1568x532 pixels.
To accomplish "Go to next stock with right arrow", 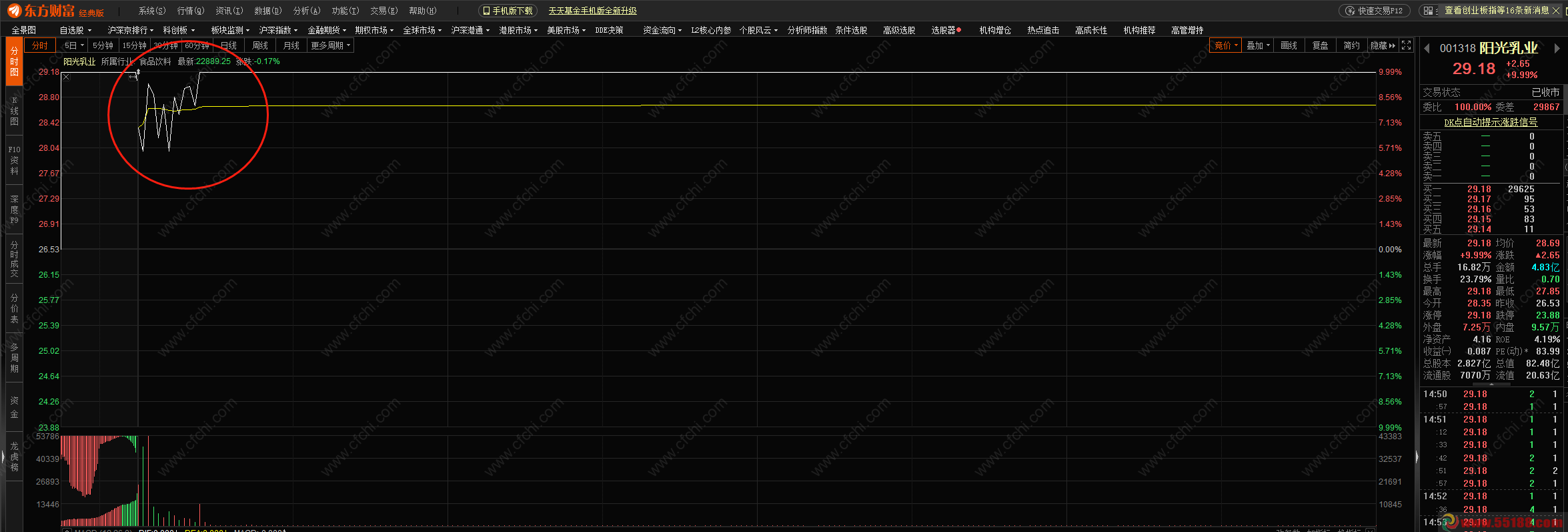I will (x=1557, y=48).
